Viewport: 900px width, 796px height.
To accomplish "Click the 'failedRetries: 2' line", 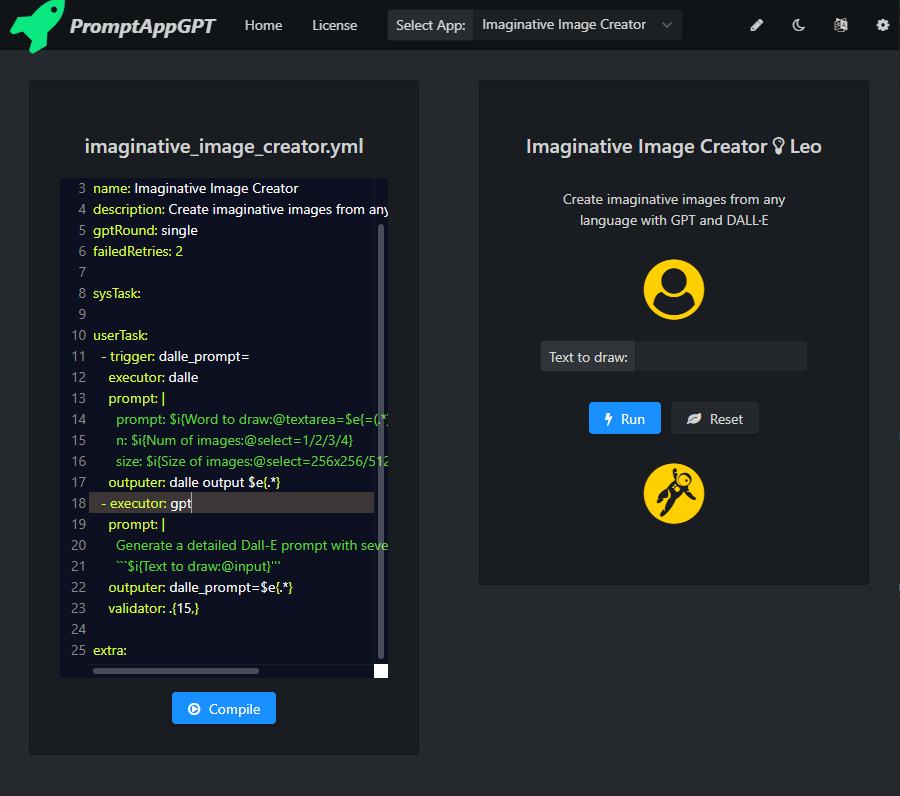I will coord(138,251).
